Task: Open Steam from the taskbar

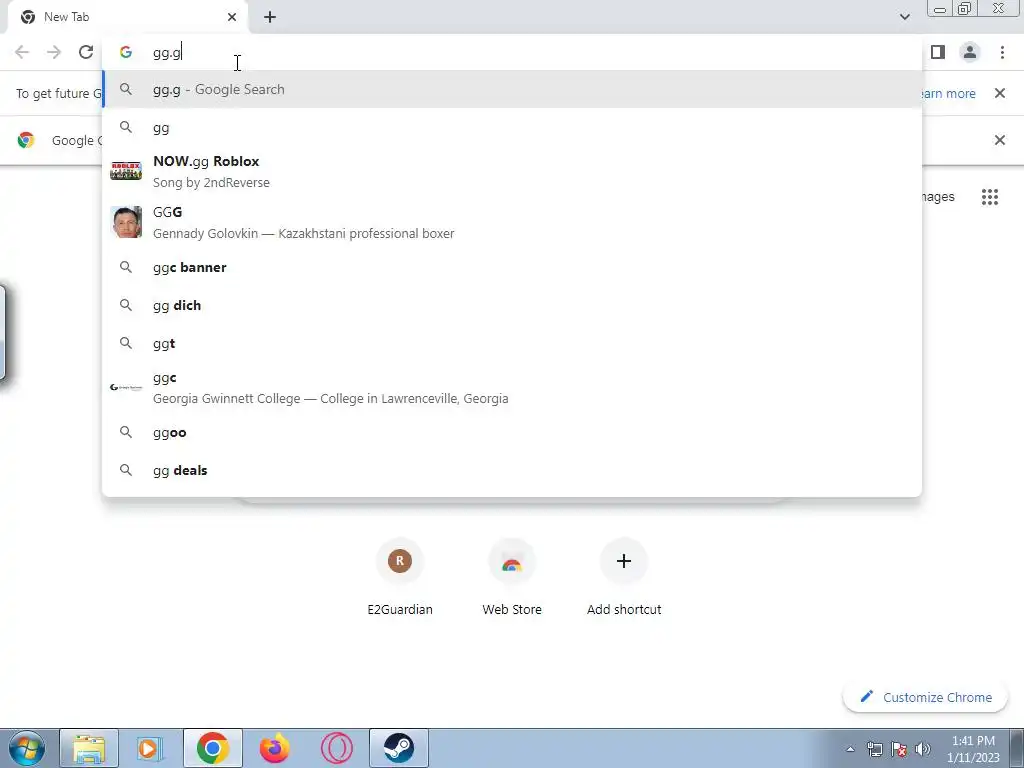Action: [398, 748]
